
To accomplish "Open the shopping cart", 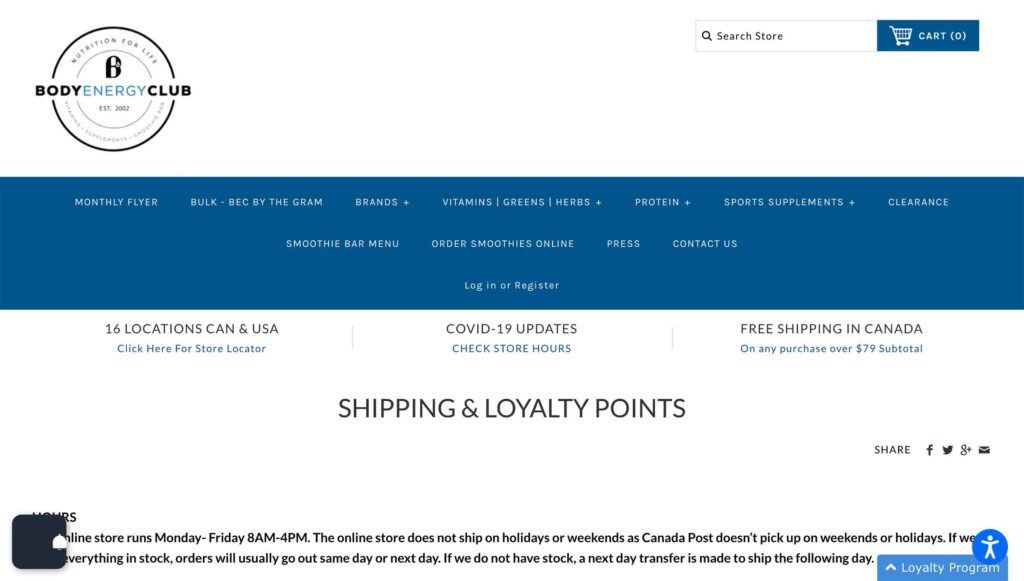I will pos(927,36).
